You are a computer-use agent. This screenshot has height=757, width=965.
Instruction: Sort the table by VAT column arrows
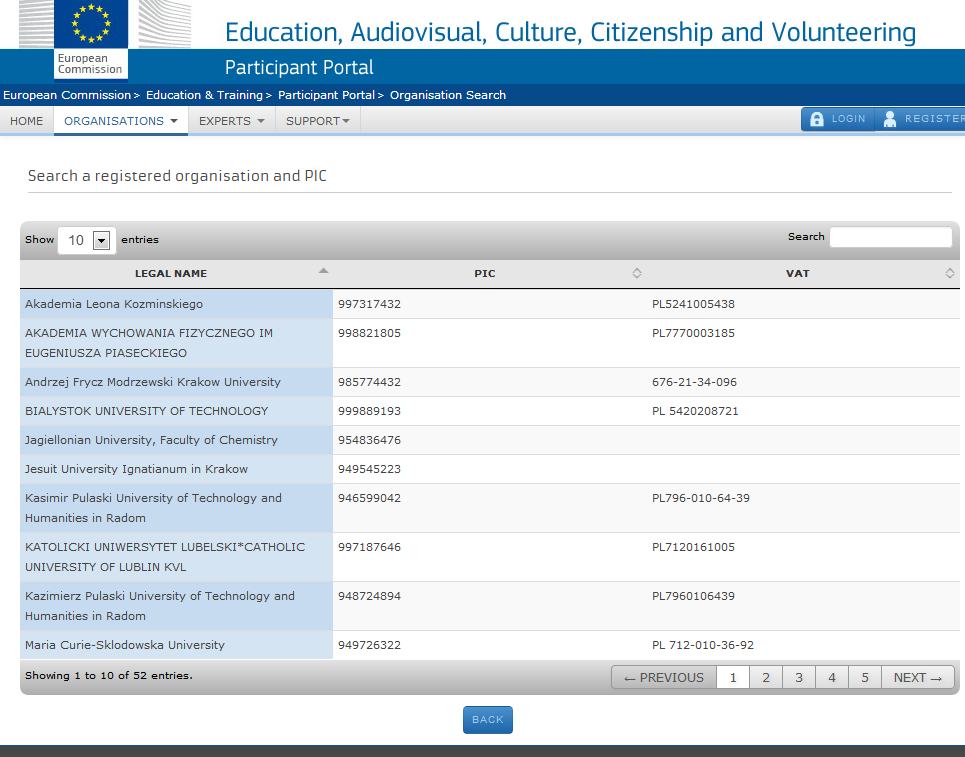tap(949, 273)
